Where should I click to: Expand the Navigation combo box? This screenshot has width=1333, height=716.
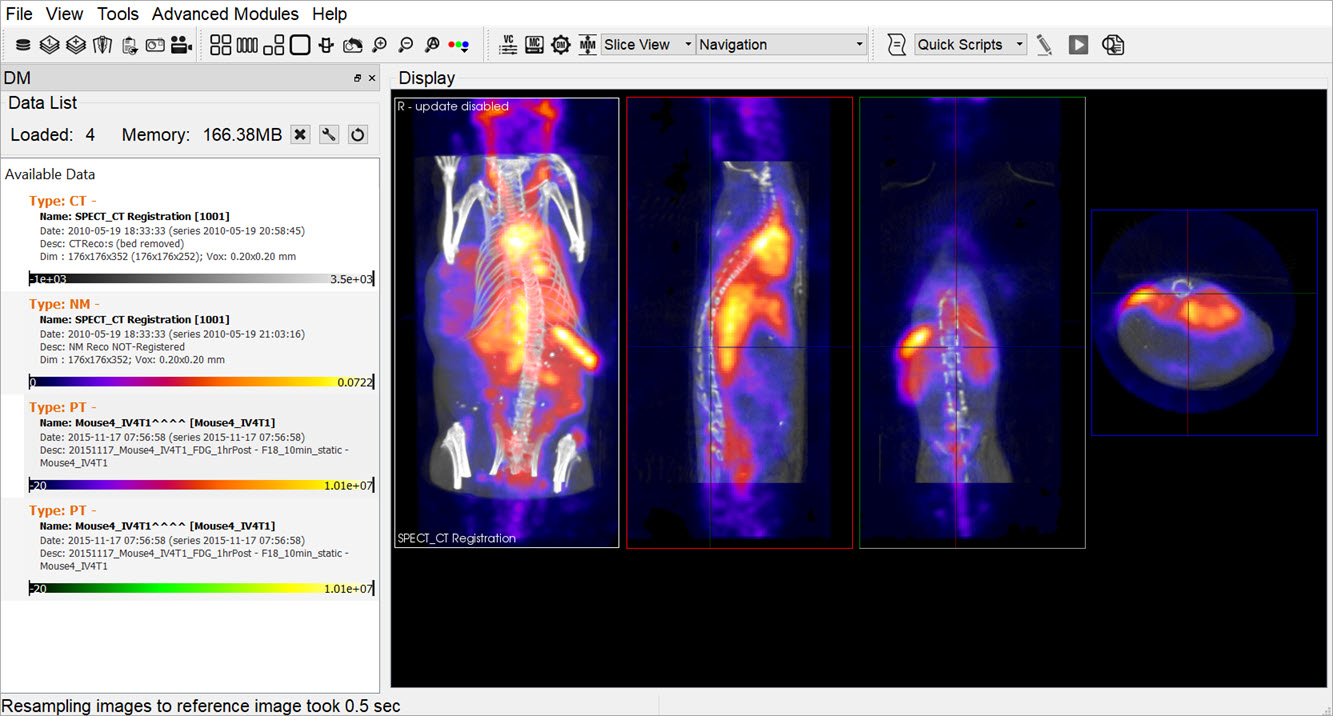781,45
